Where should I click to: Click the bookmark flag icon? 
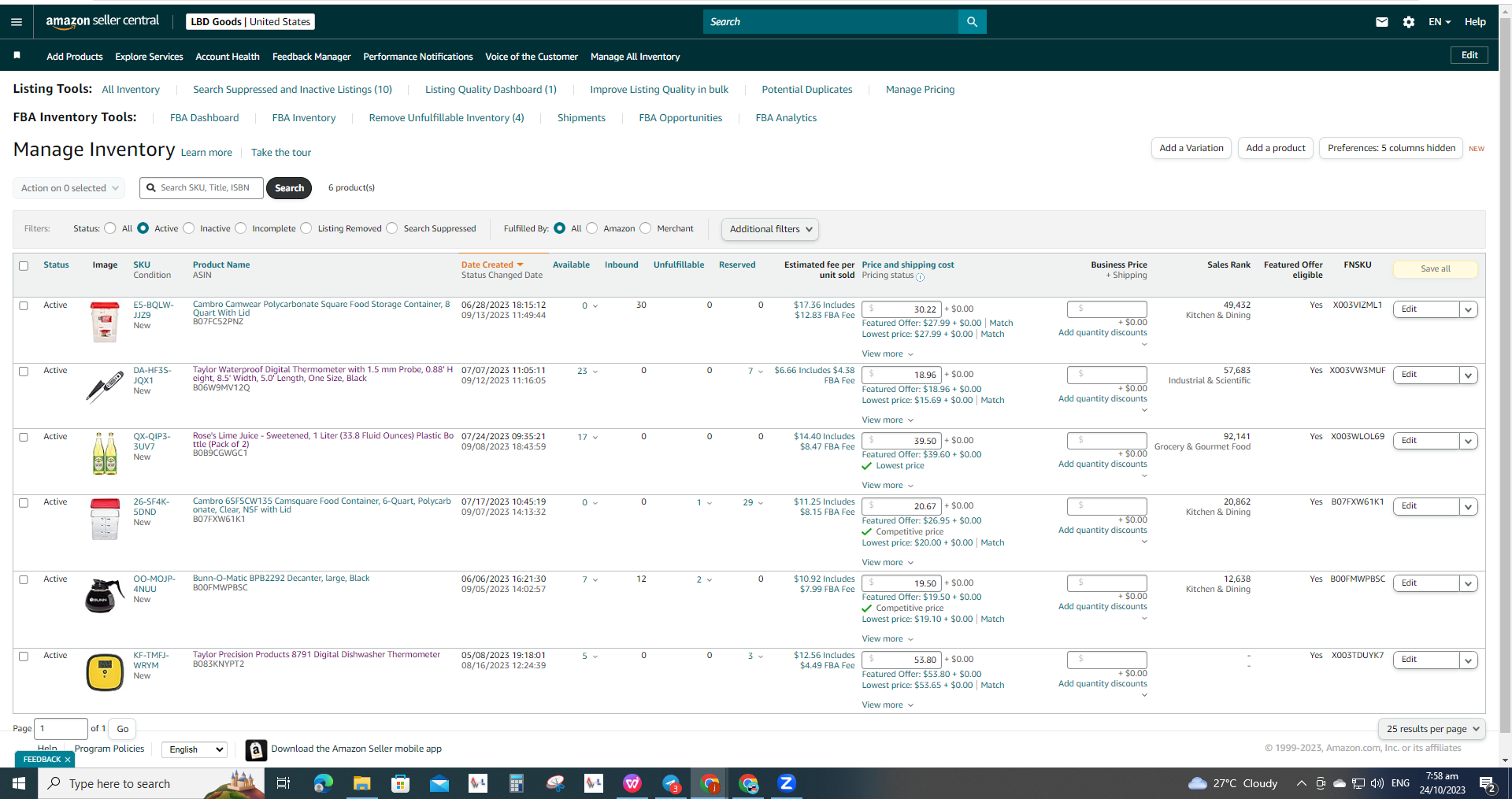click(17, 55)
